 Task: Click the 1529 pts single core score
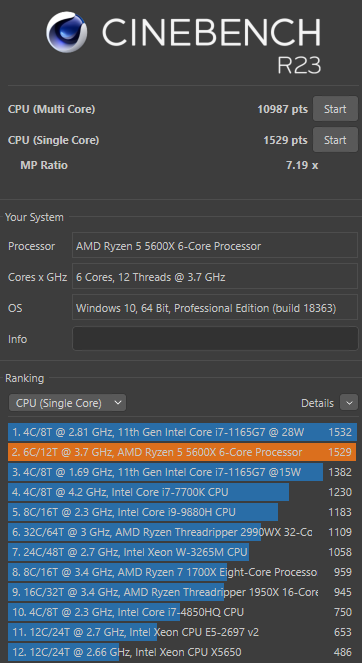285,140
